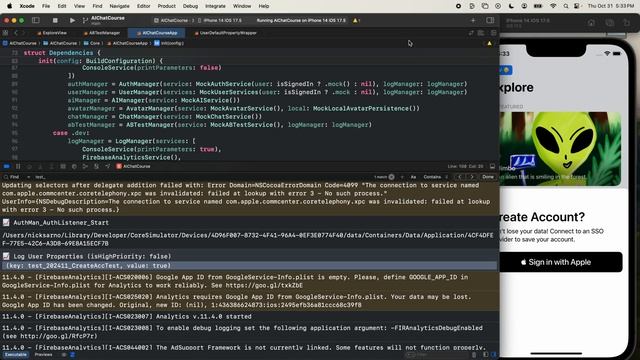Toggle the navigator sidebar

click(36, 20)
